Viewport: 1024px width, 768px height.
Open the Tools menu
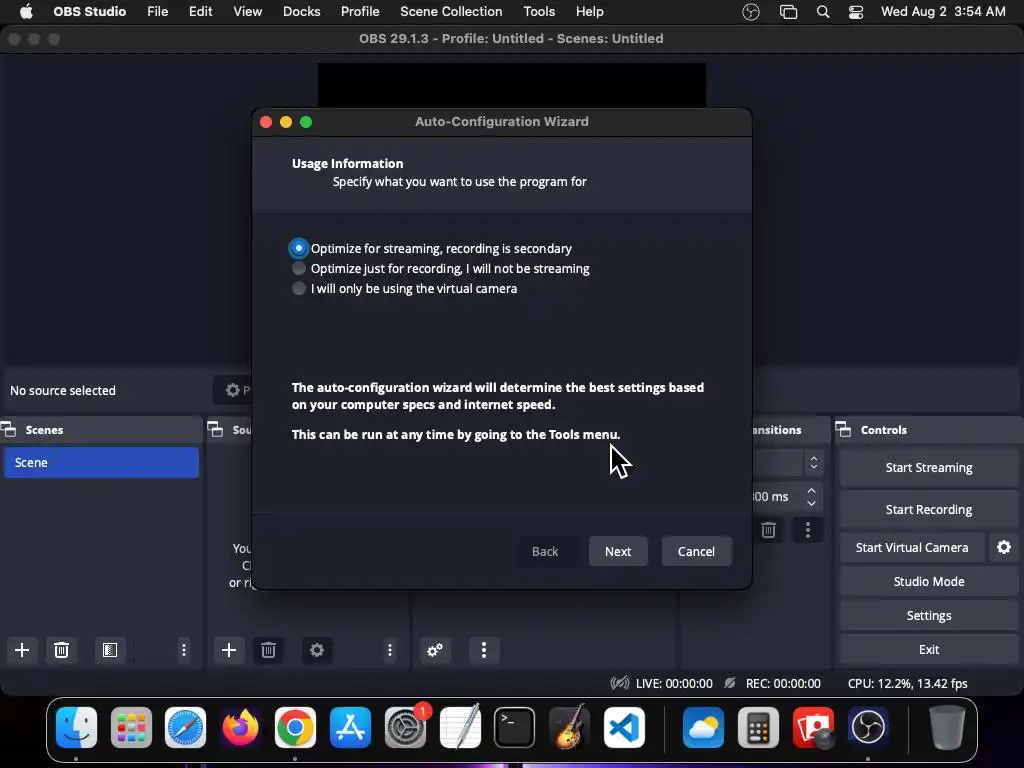539,12
